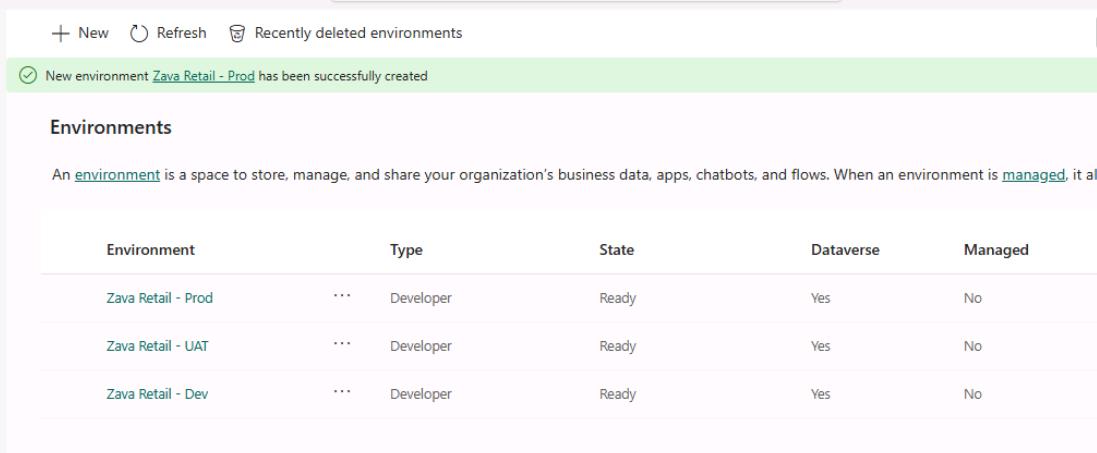Open Zava Retail - Prod environment row

coord(160,298)
